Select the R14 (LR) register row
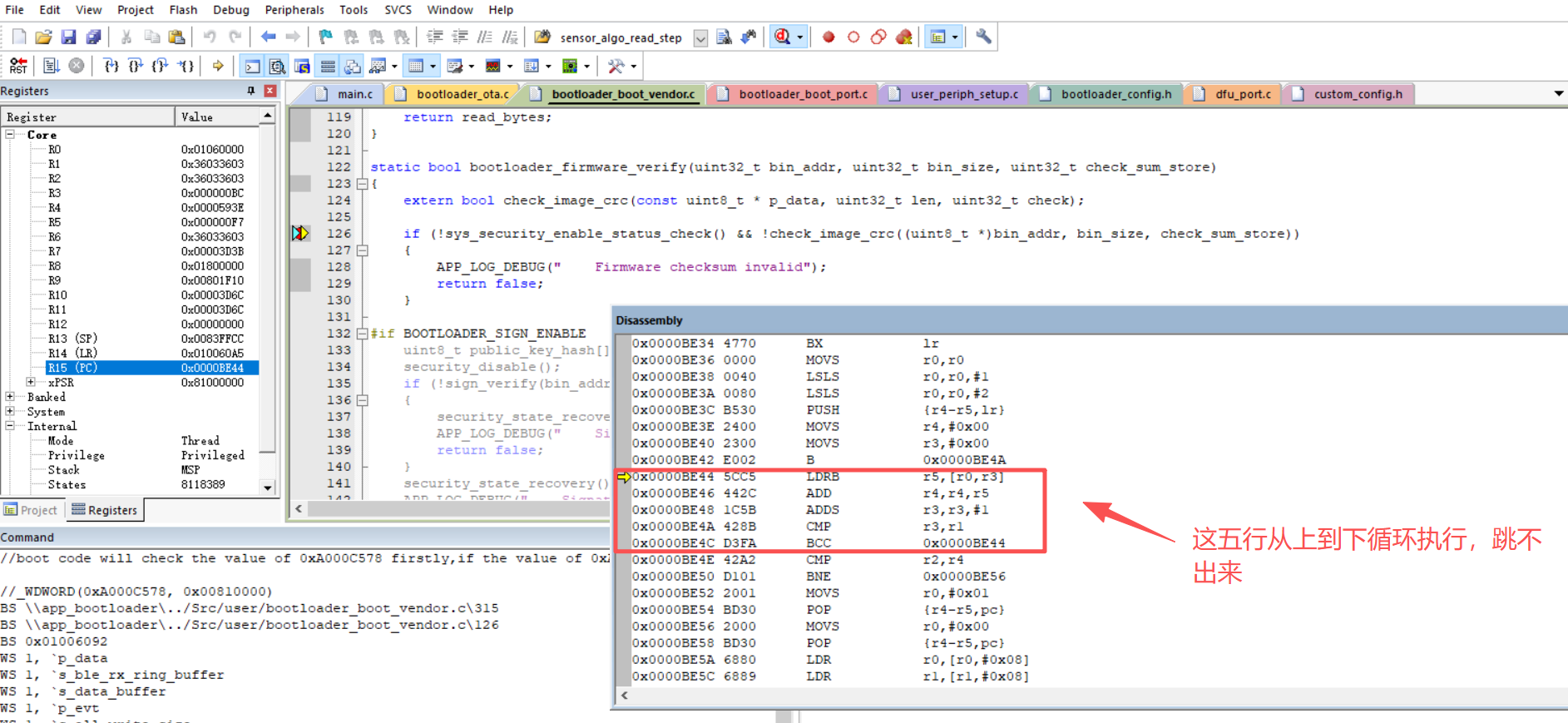The width and height of the screenshot is (1568, 723). (72, 353)
